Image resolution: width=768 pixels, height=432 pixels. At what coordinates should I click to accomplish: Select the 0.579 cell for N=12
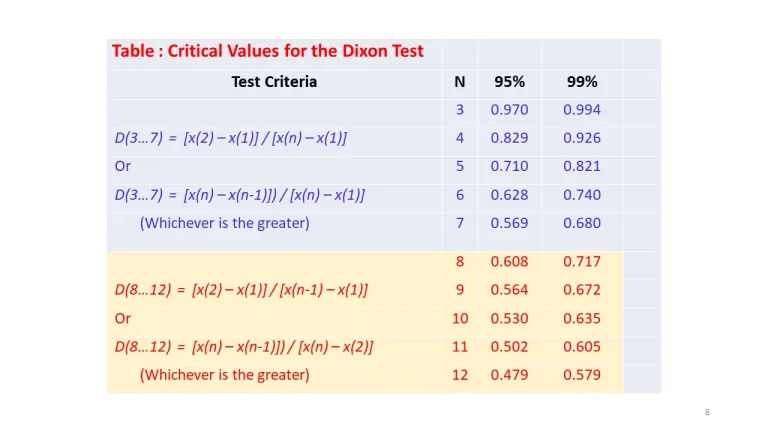pyautogui.click(x=582, y=375)
